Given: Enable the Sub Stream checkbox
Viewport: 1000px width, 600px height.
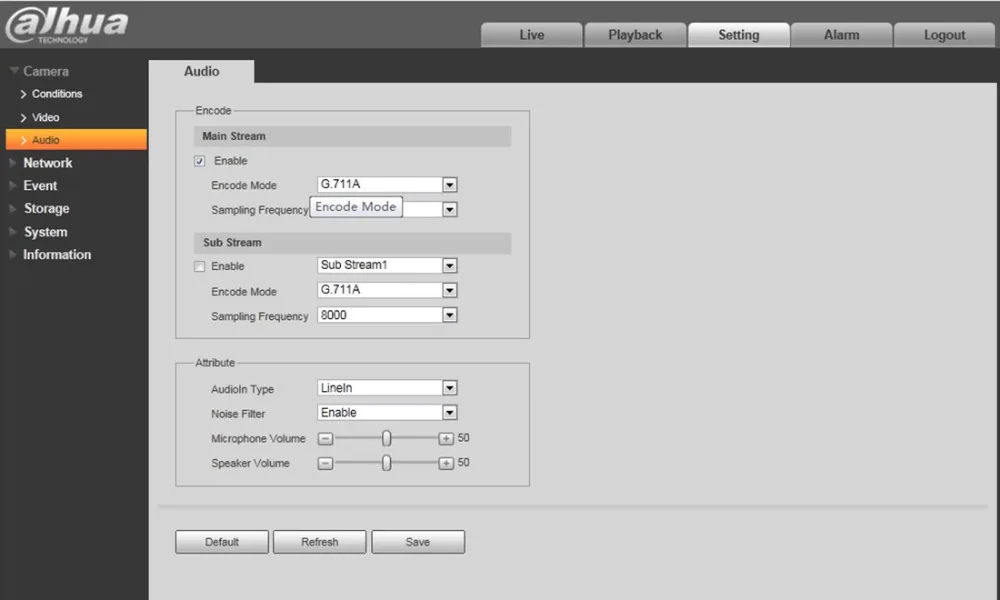Looking at the screenshot, I should coord(200,267).
